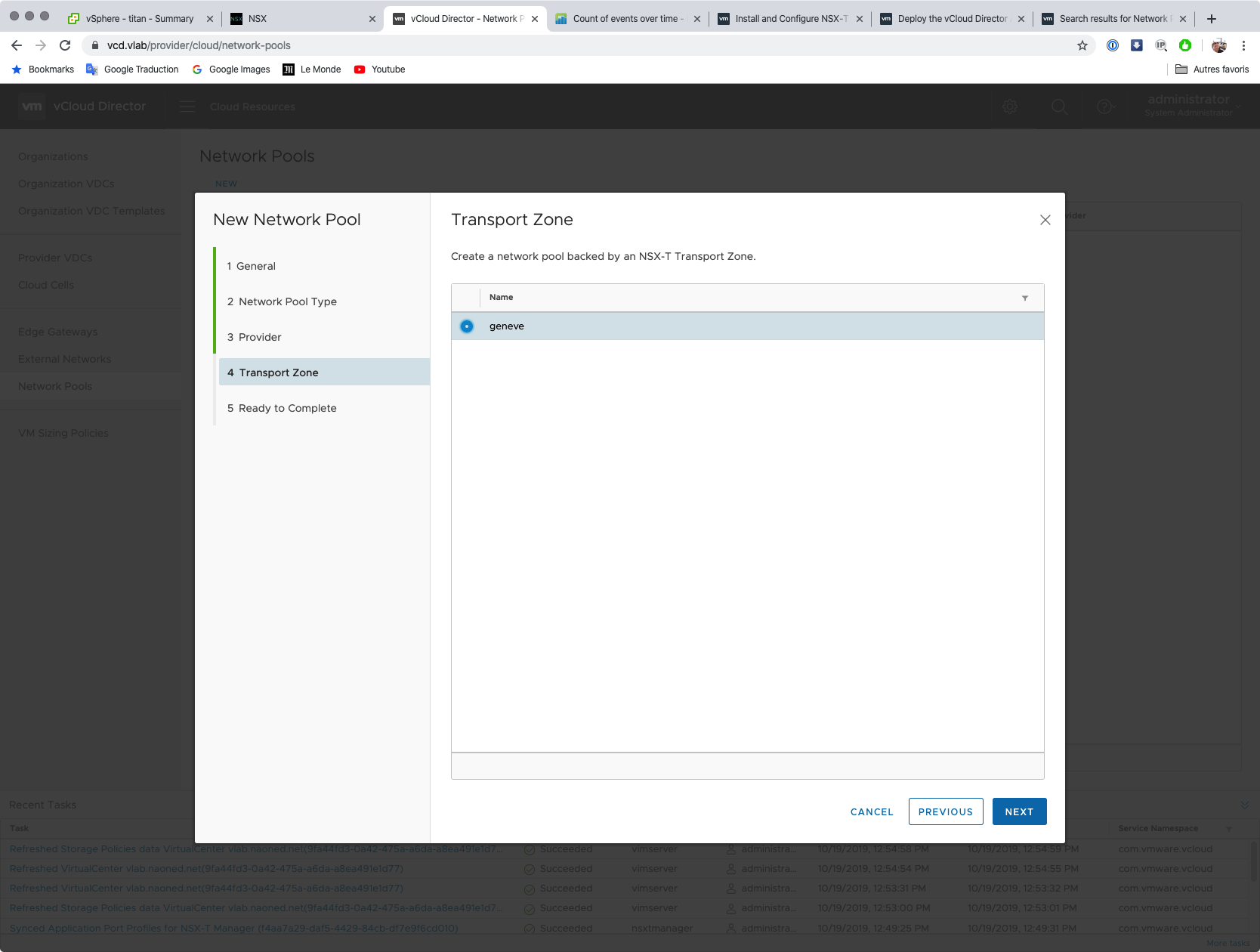Open Edge Gateways in the sidebar
This screenshot has height=952, width=1260.
(x=58, y=332)
